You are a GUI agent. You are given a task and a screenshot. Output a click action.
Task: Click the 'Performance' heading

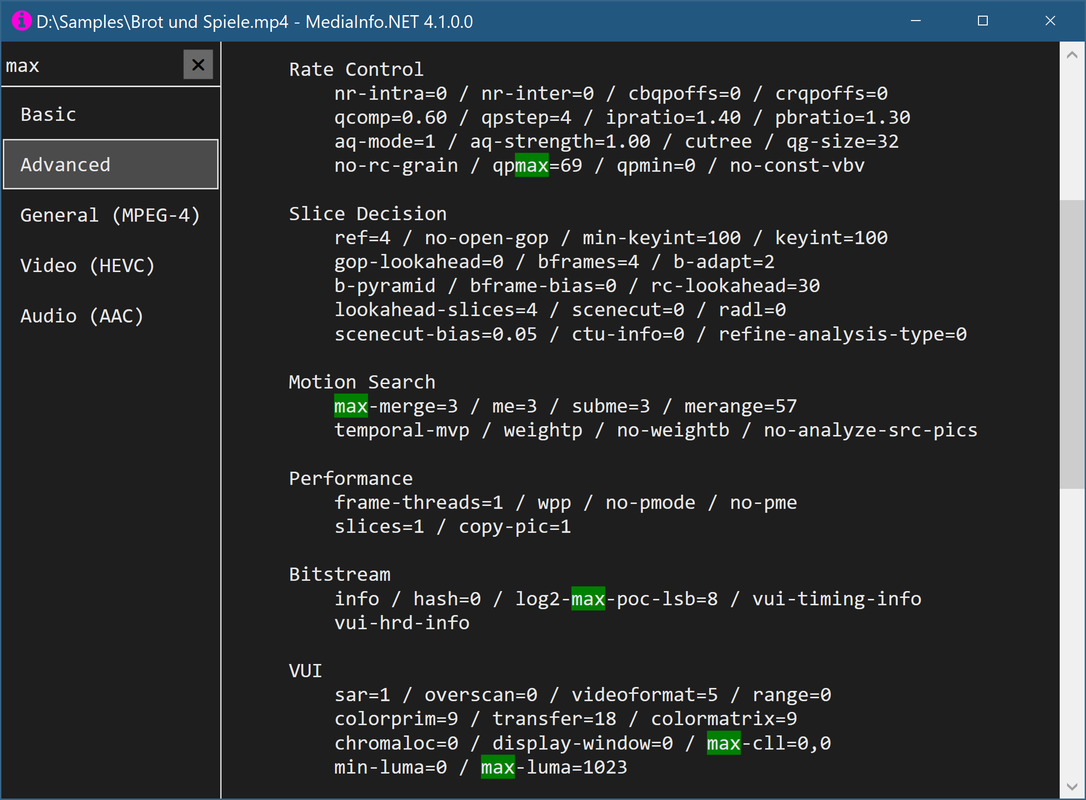tap(350, 478)
